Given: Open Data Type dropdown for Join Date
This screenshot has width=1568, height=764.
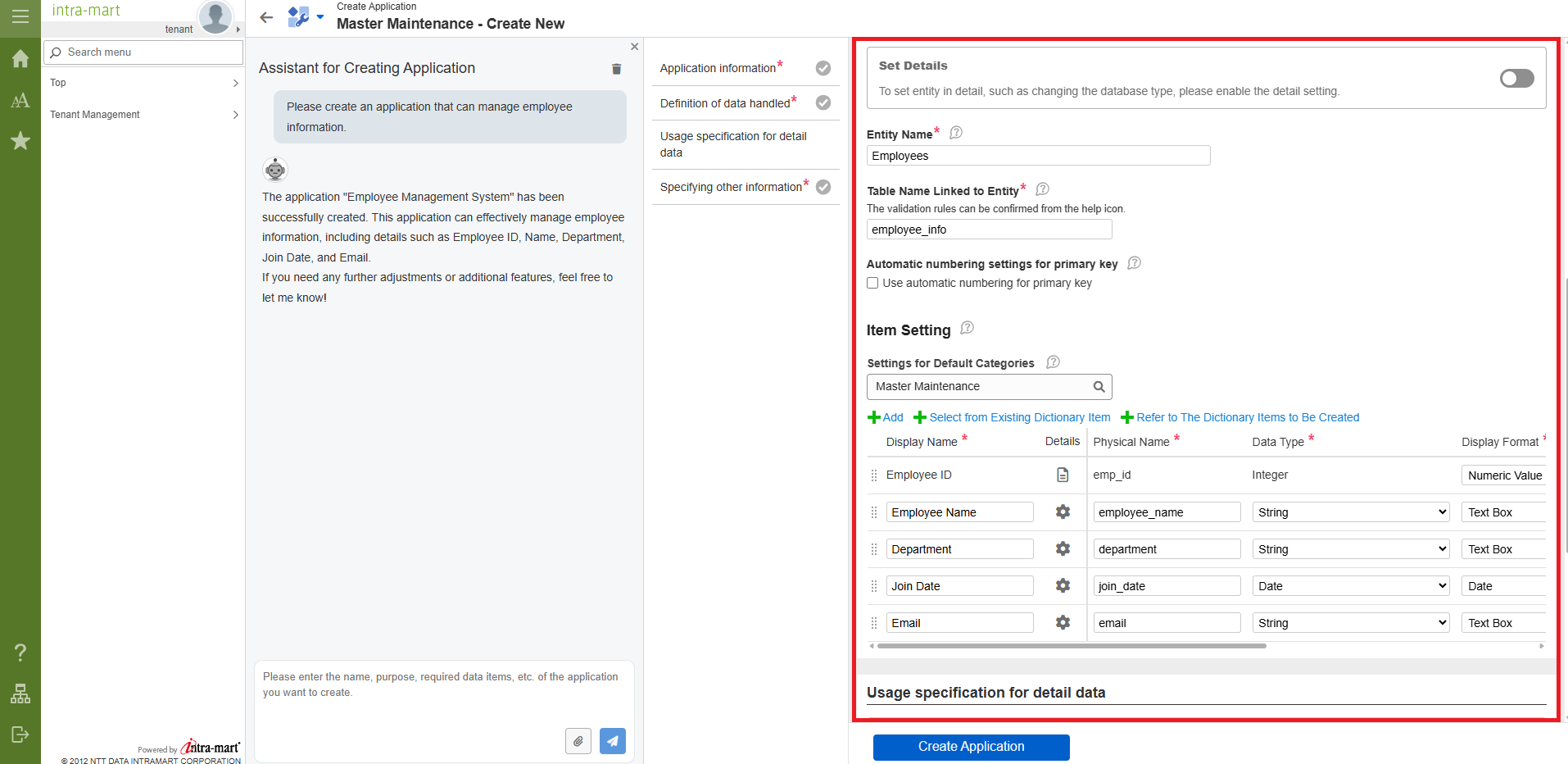Looking at the screenshot, I should tap(1350, 586).
